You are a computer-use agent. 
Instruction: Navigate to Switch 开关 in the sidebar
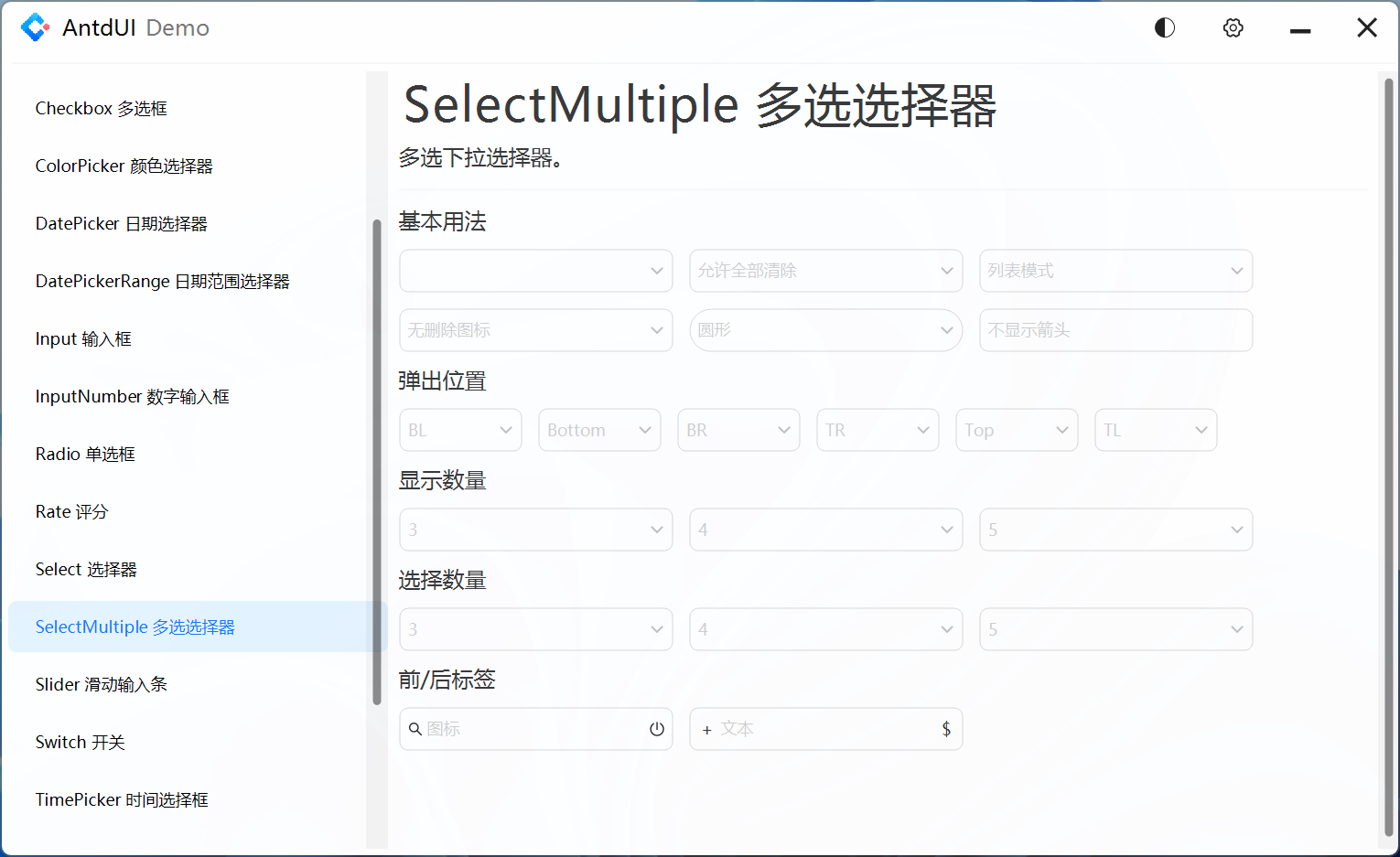click(80, 742)
